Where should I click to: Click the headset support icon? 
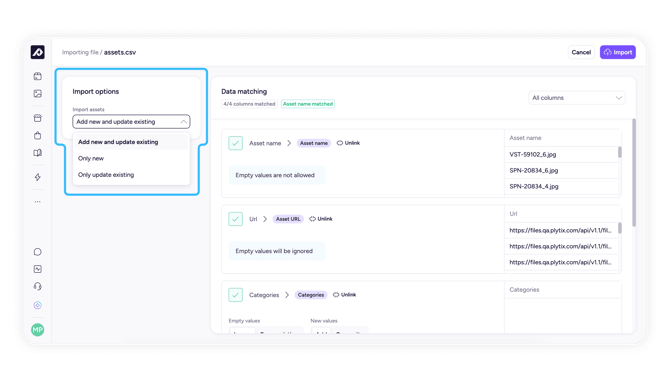pyautogui.click(x=38, y=286)
